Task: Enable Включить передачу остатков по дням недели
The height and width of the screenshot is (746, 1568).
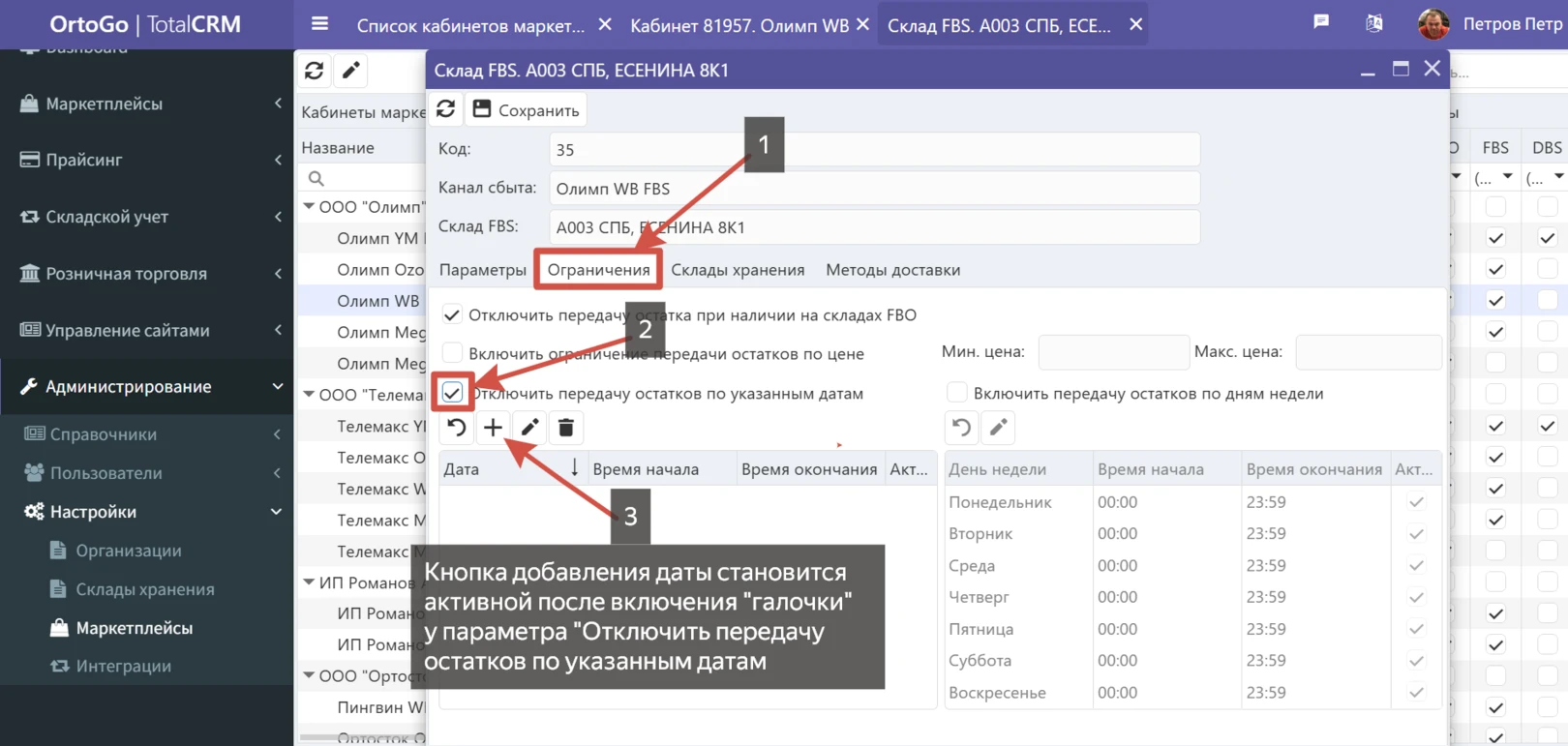Action: (x=956, y=393)
